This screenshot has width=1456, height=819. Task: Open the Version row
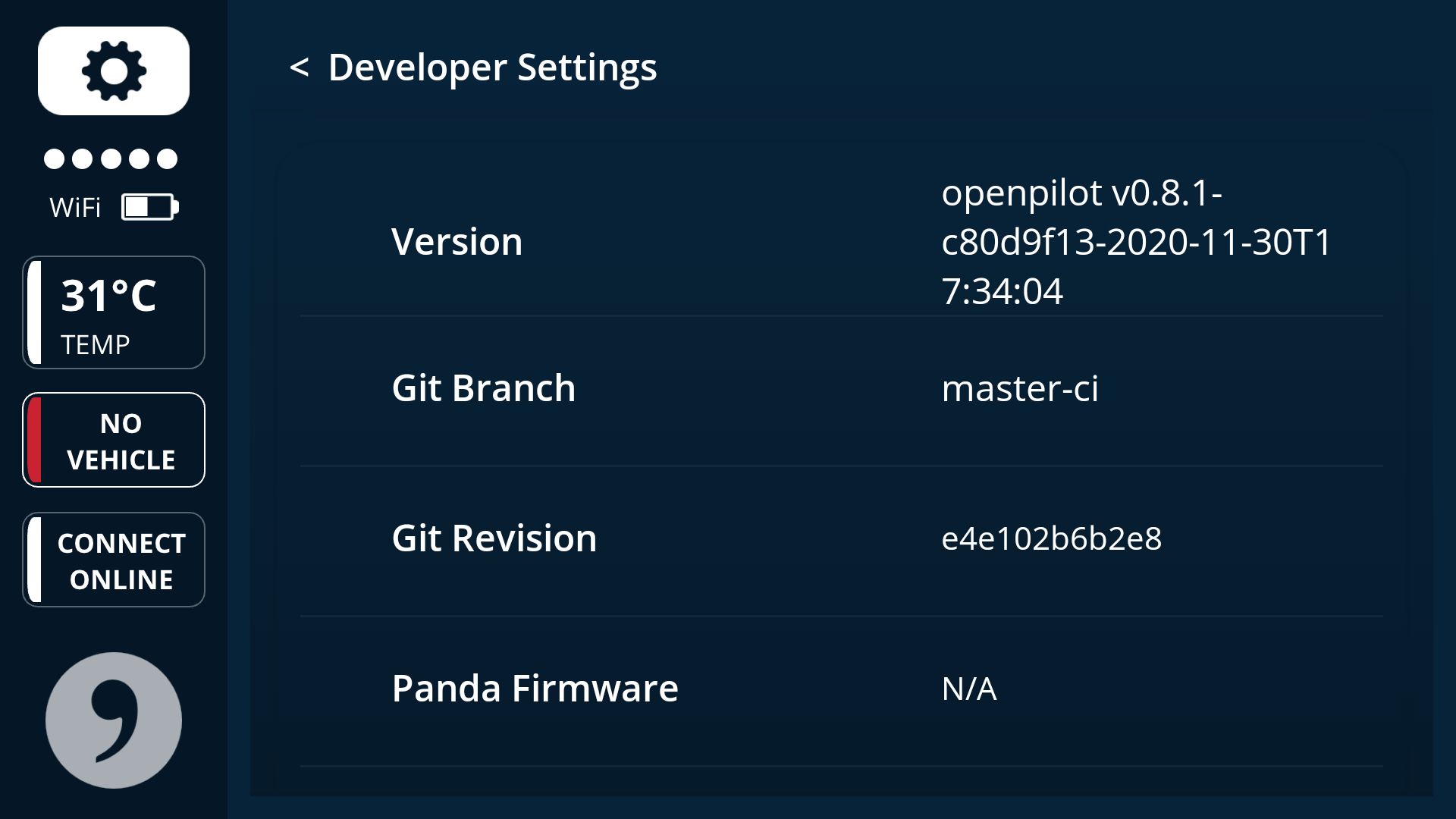[456, 241]
